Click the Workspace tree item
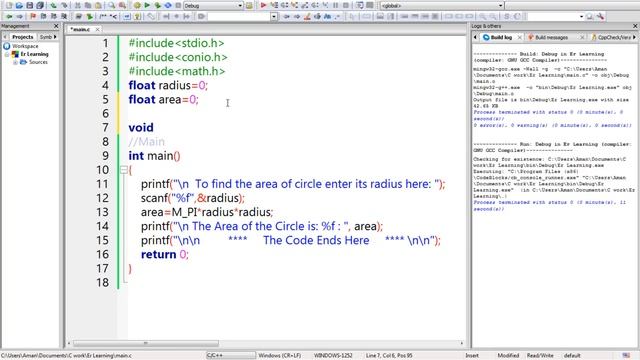The height and width of the screenshot is (360, 640). [x=25, y=46]
